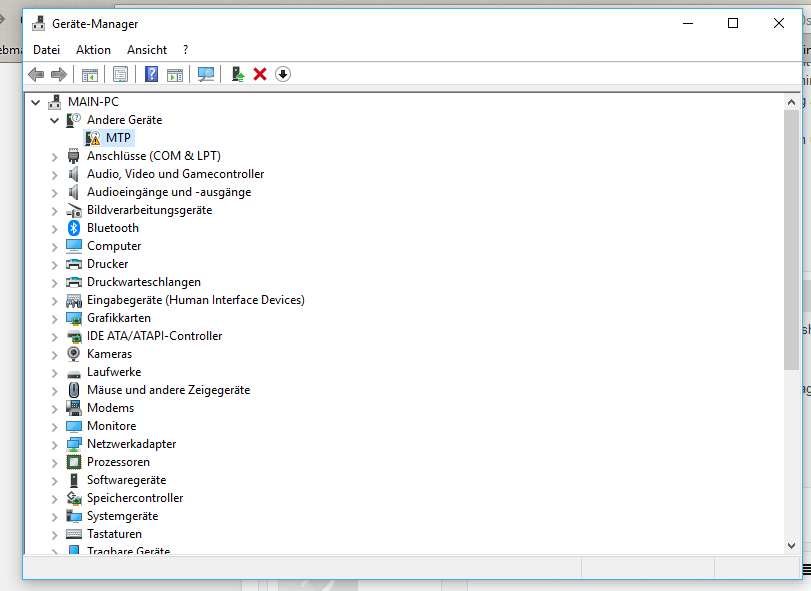Viewport: 811px width, 591px height.
Task: Collapse the MAIN-PC root node
Action: pyautogui.click(x=36, y=102)
